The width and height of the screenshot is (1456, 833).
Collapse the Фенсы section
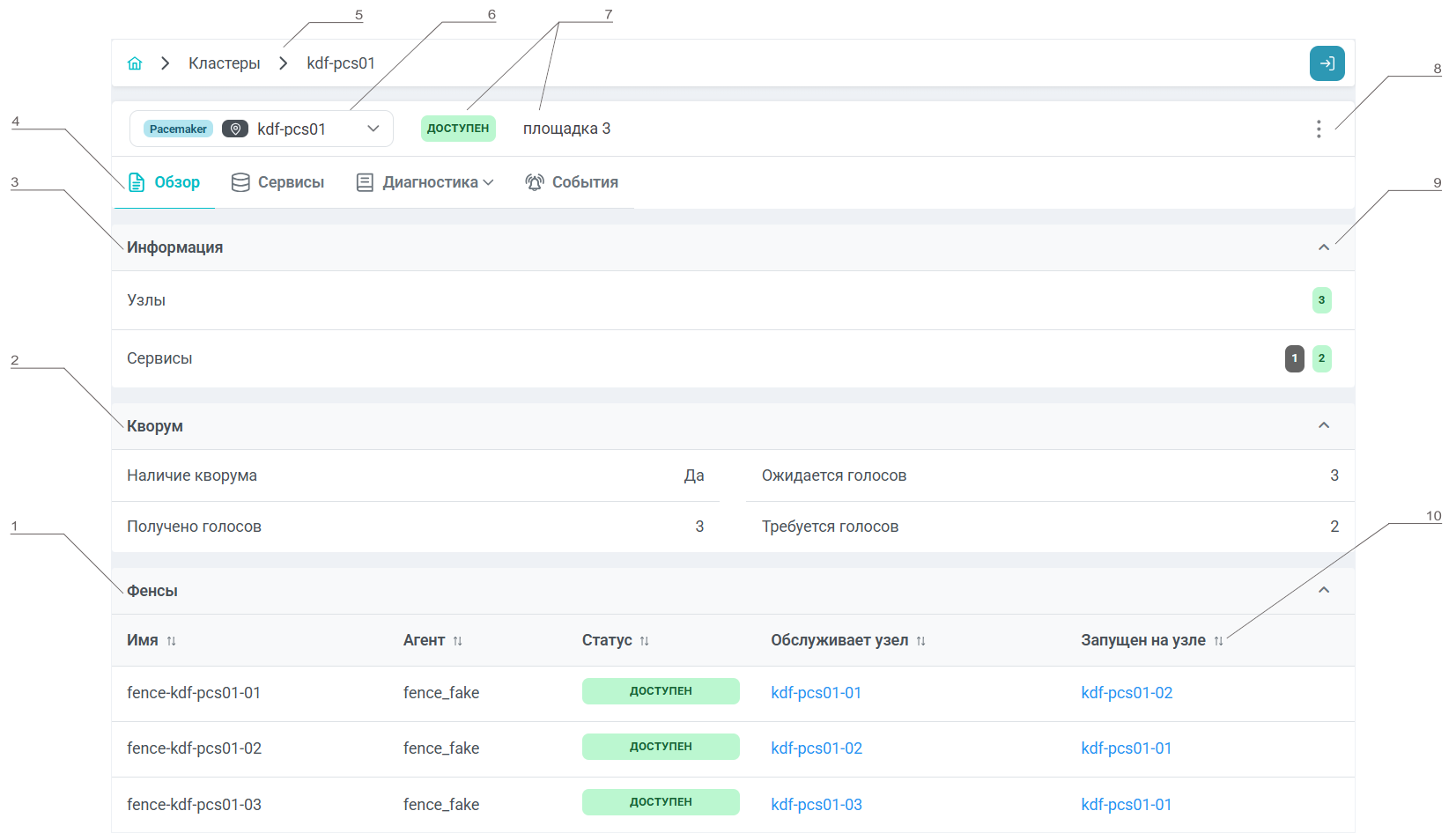point(1323,590)
